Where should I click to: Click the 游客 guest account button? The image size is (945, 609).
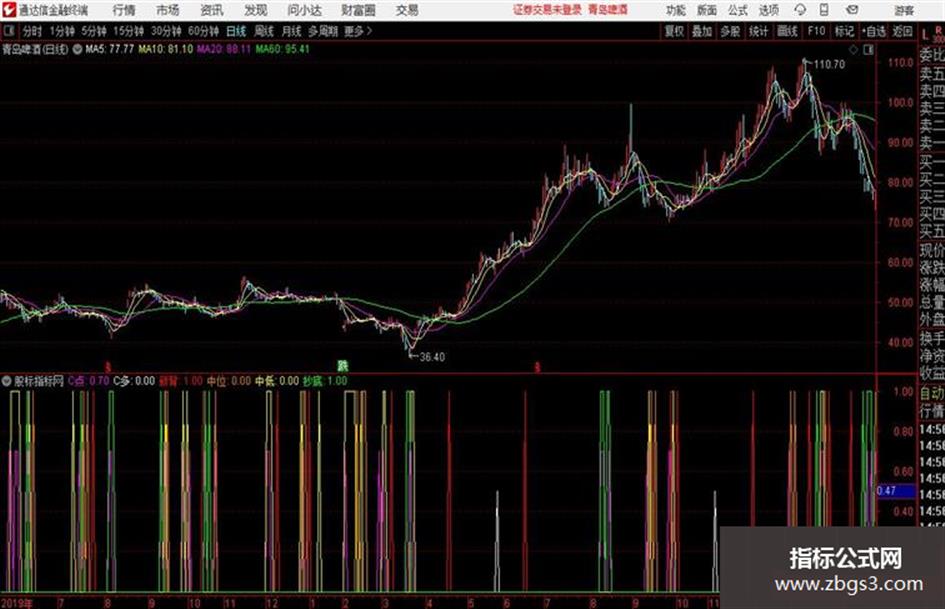(904, 10)
